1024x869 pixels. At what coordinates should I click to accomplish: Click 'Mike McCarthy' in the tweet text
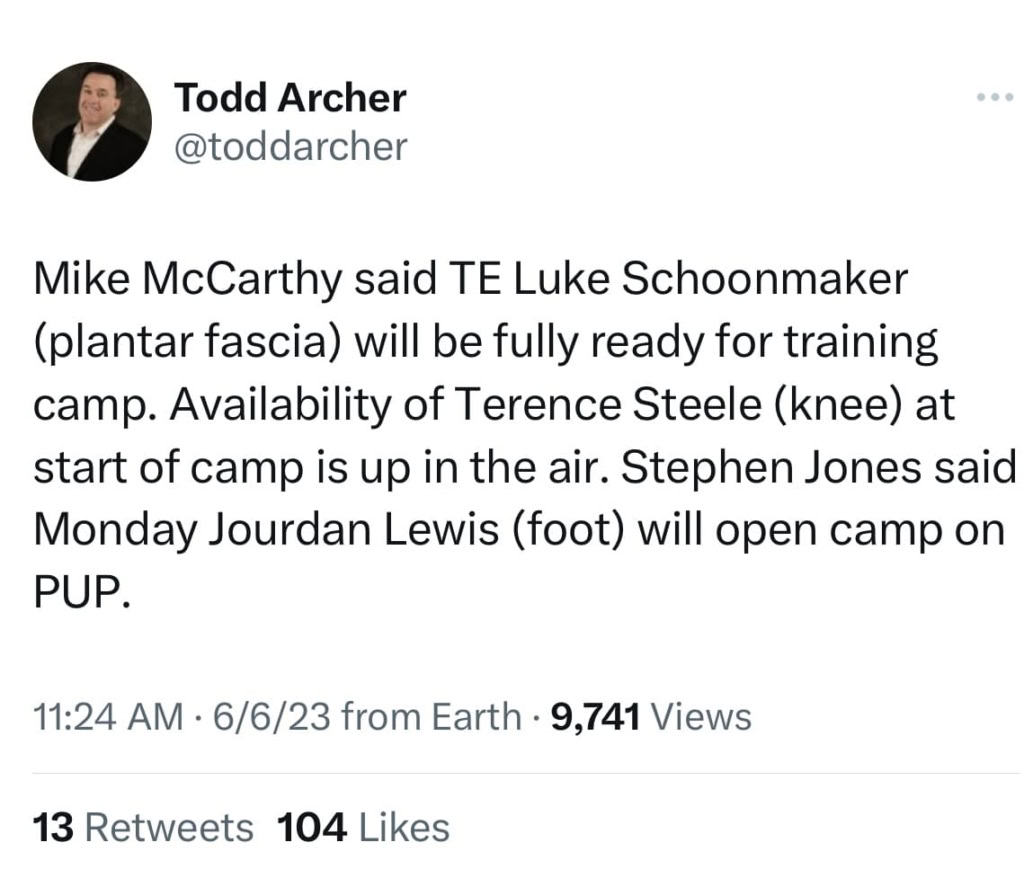(x=184, y=281)
